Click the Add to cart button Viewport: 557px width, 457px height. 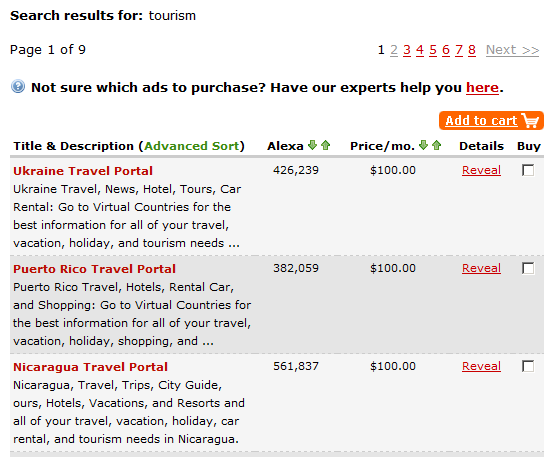click(x=491, y=120)
